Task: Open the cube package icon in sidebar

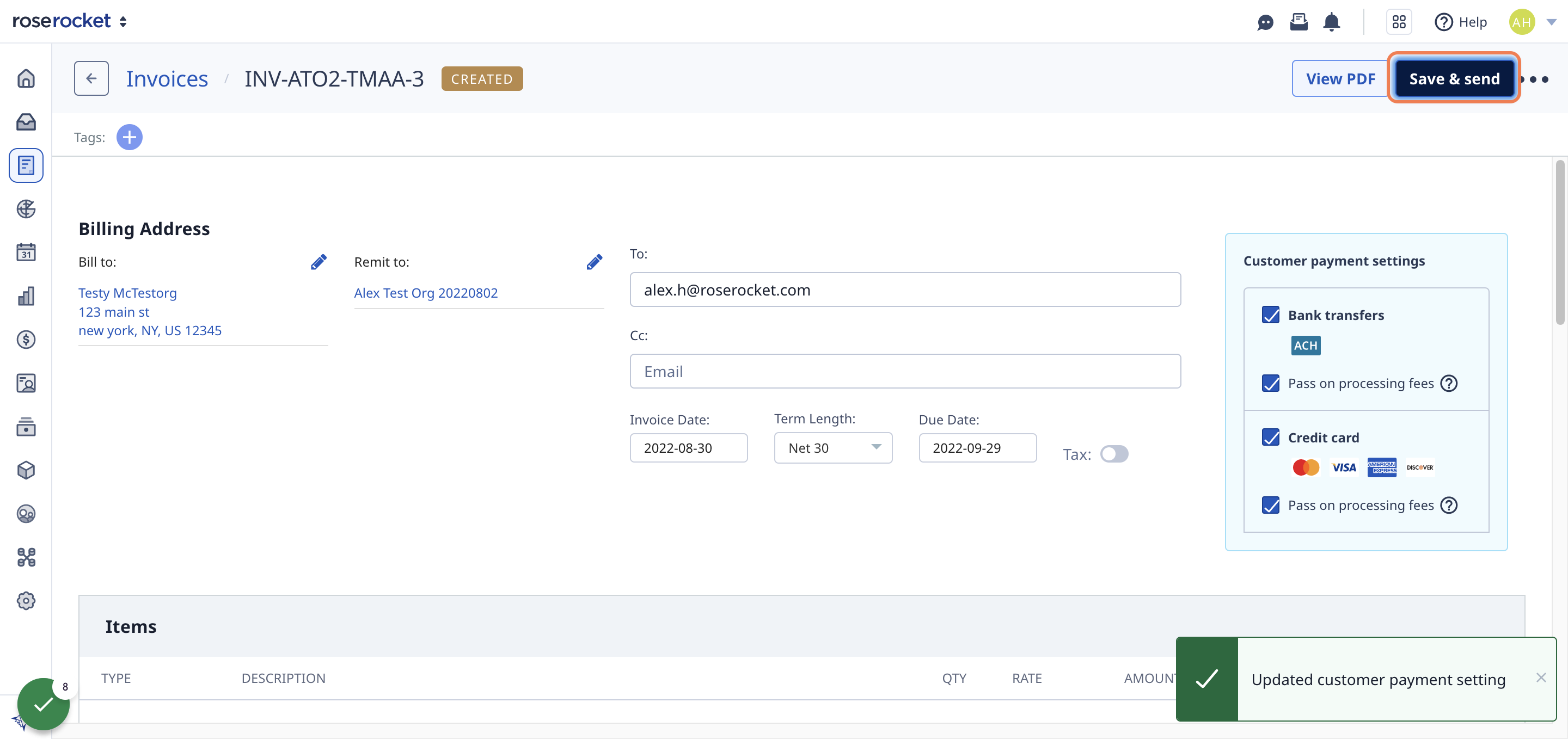Action: pyautogui.click(x=26, y=470)
